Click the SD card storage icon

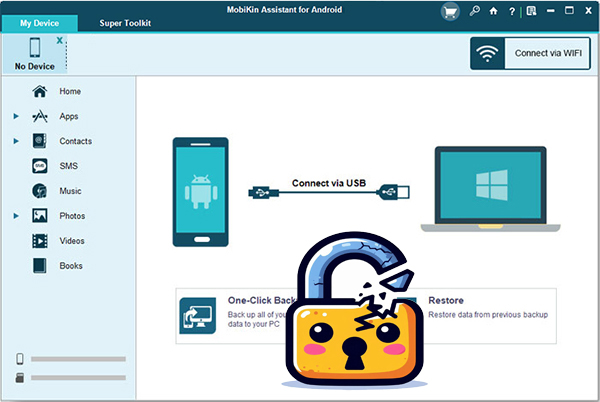pos(20,378)
